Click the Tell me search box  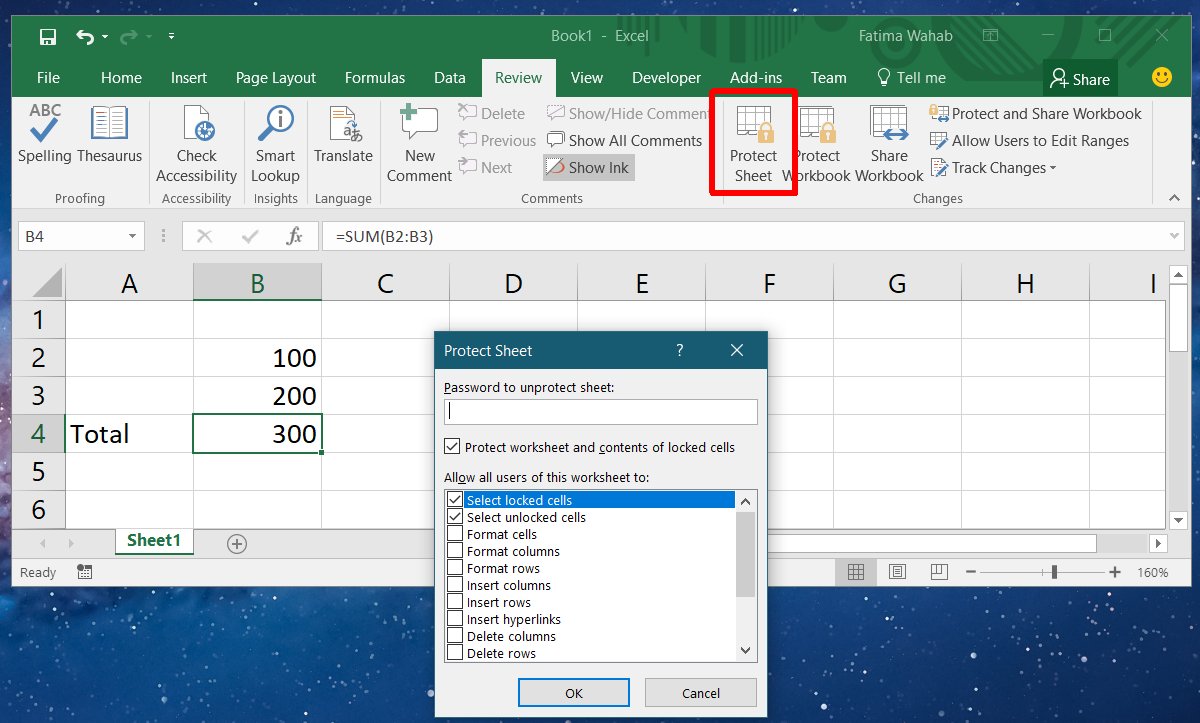click(911, 77)
